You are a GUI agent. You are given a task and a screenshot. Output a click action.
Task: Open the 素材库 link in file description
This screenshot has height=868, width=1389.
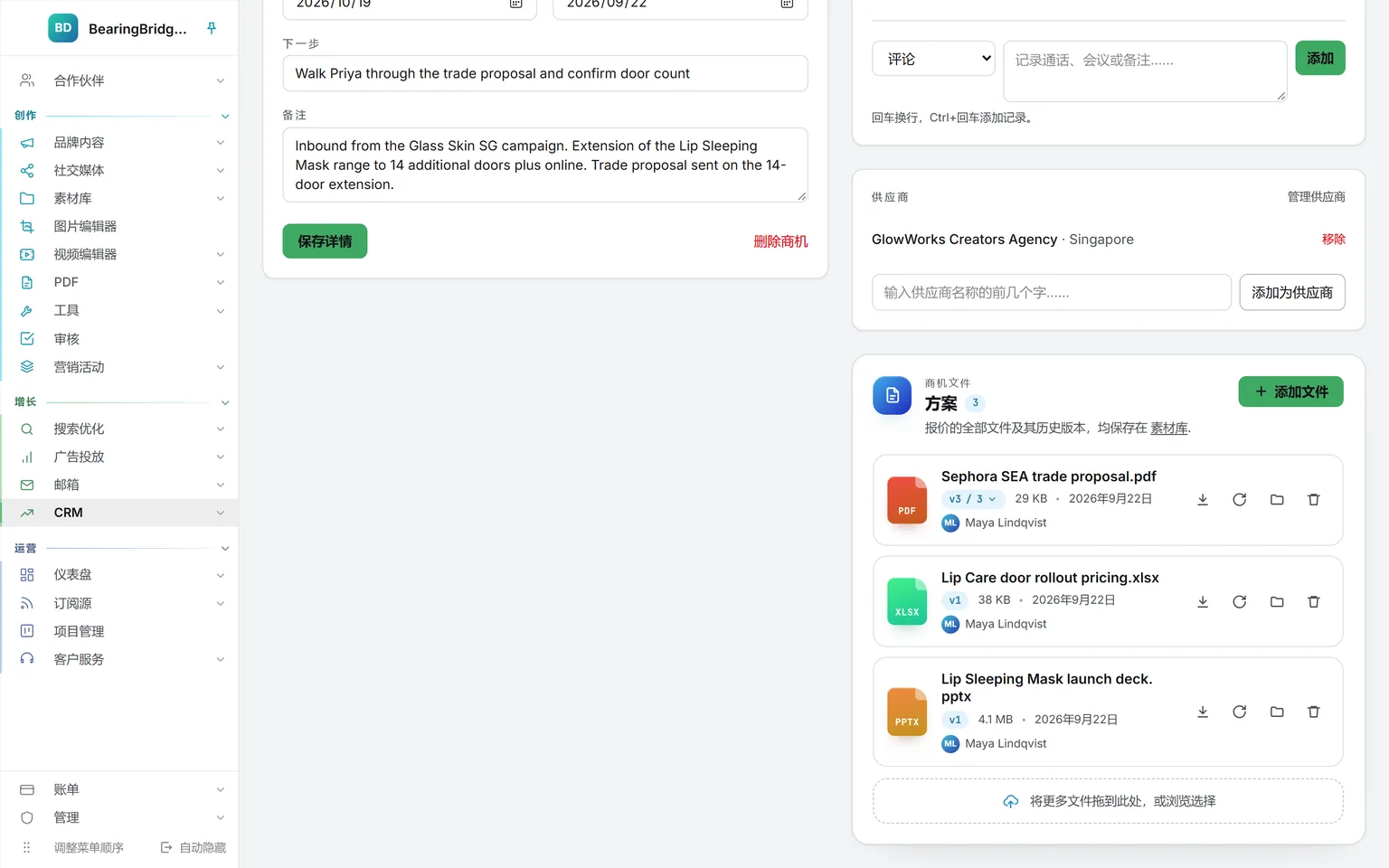coord(1169,428)
